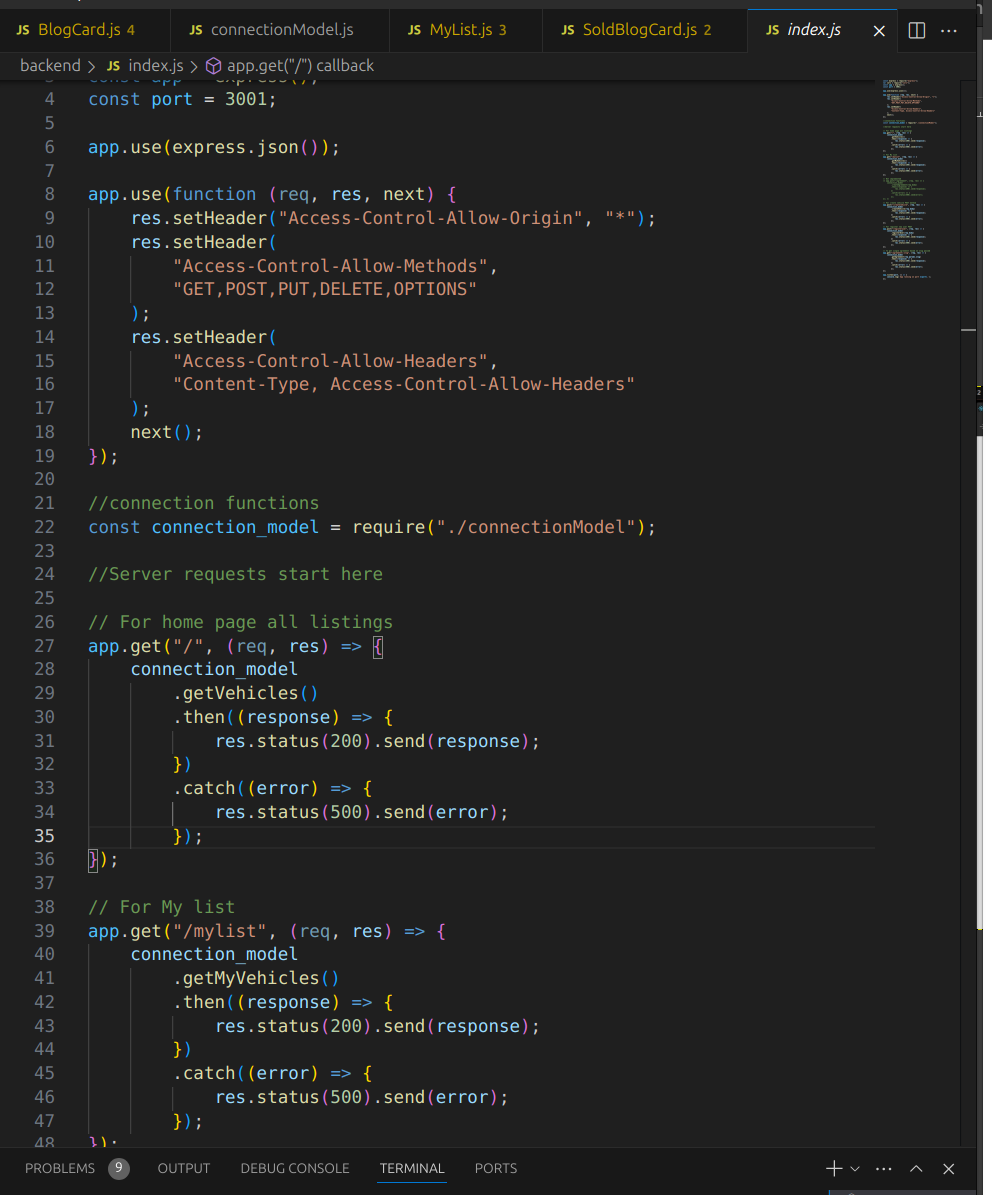Expand the backend folder breadcrumb
The width and height of the screenshot is (992, 1195).
pyautogui.click(x=50, y=65)
